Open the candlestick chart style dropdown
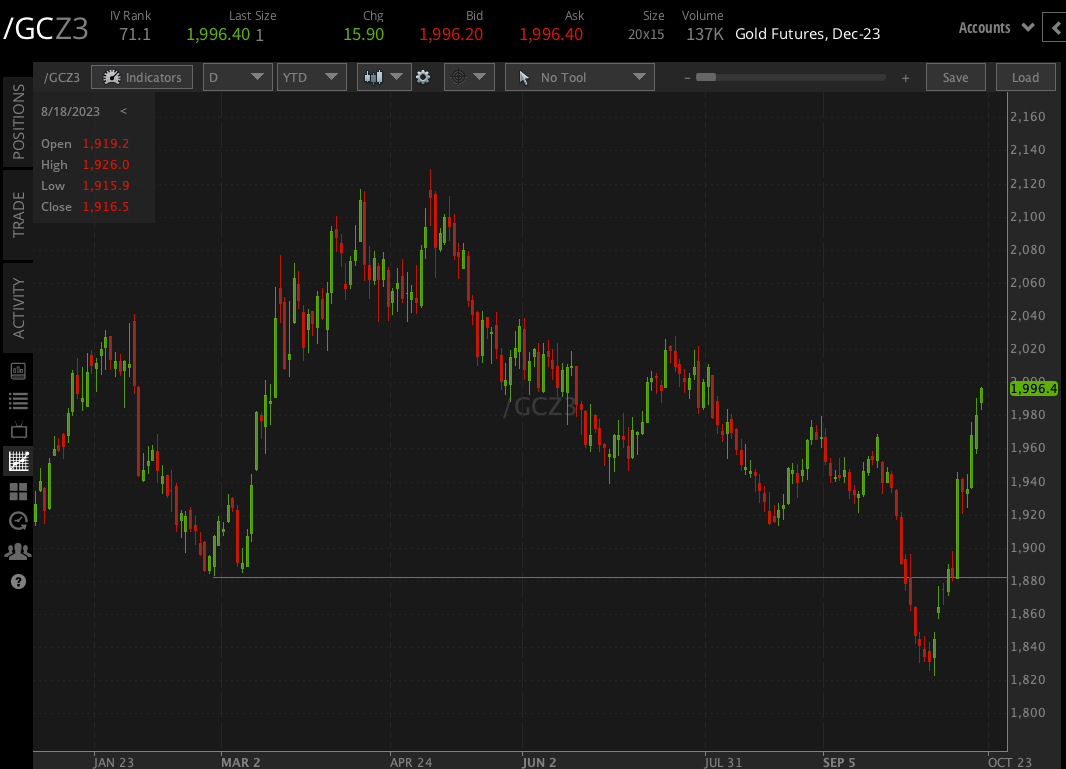This screenshot has height=769, width=1066. (384, 78)
